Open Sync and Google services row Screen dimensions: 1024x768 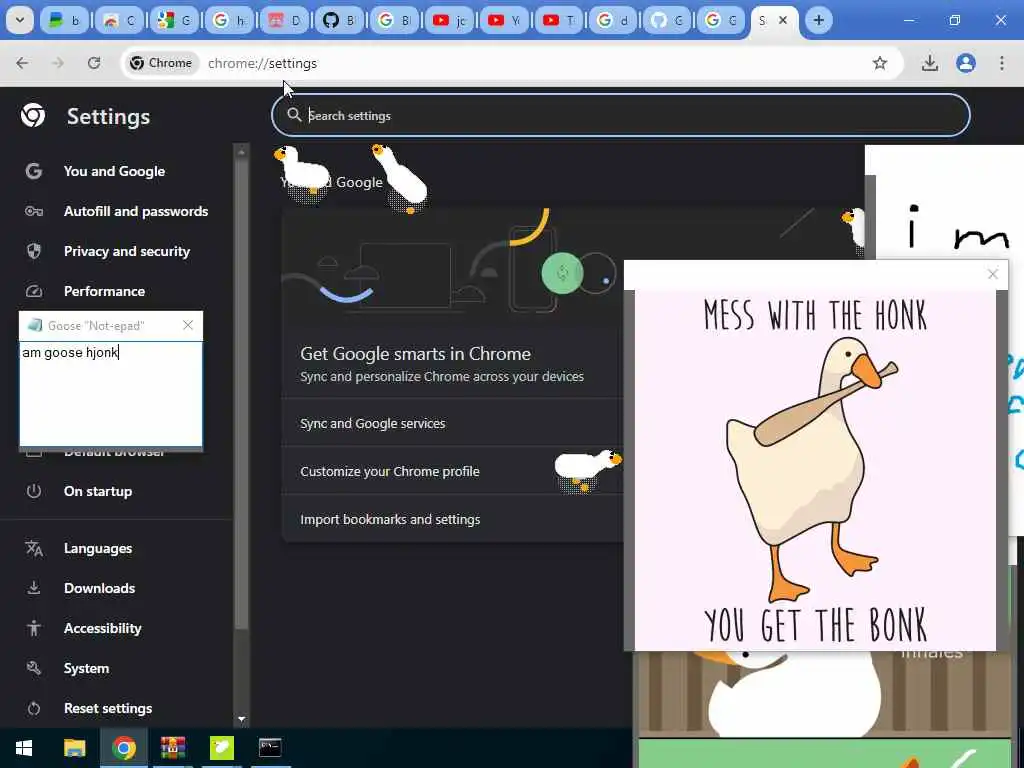pyautogui.click(x=452, y=423)
